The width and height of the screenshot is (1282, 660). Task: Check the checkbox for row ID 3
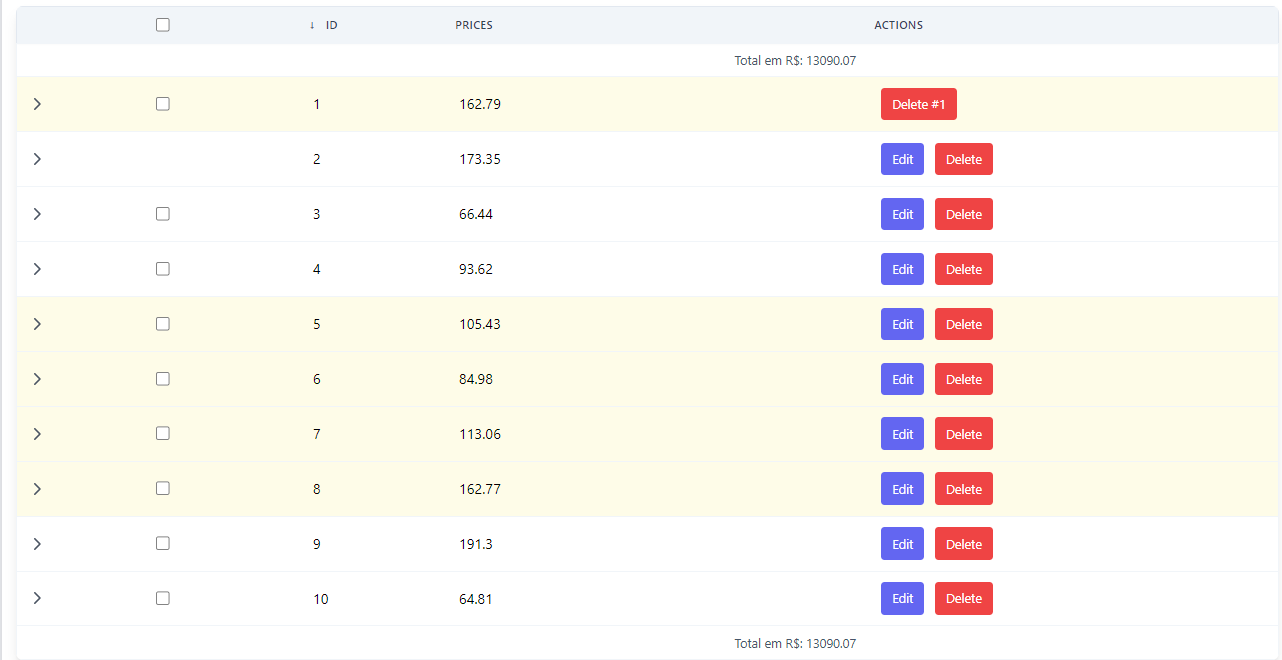point(163,214)
